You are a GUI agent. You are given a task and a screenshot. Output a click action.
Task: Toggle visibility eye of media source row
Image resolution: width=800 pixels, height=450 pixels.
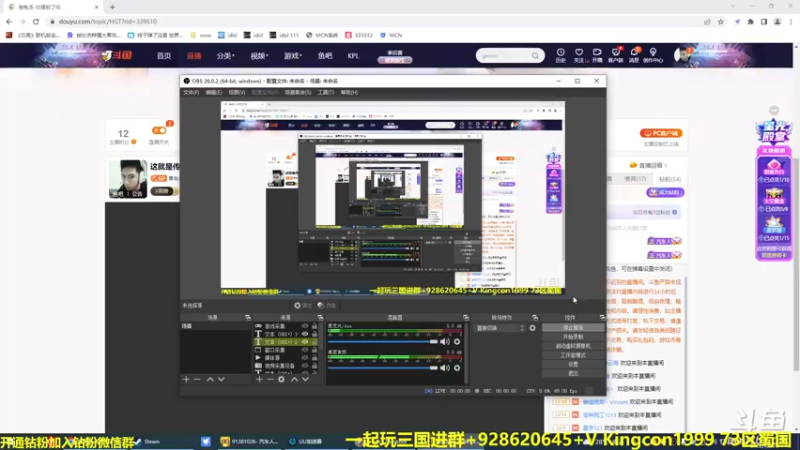pyautogui.click(x=305, y=358)
